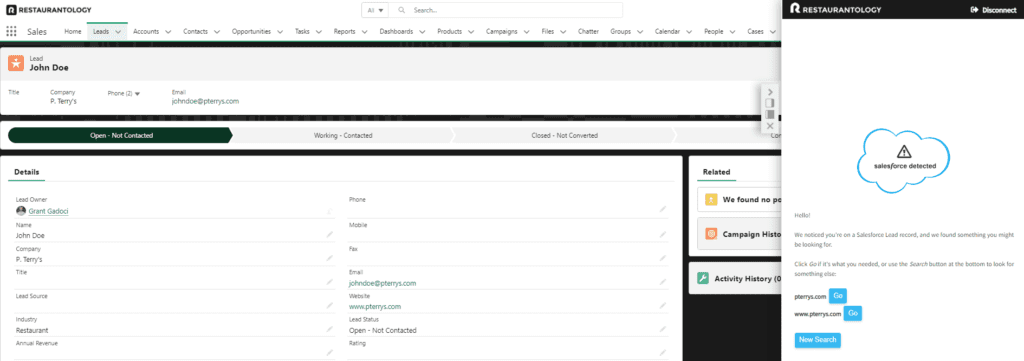Viewport: 1024px width, 361px height.
Task: Click the yellow duplicates icon in Related
Action: [711, 200]
